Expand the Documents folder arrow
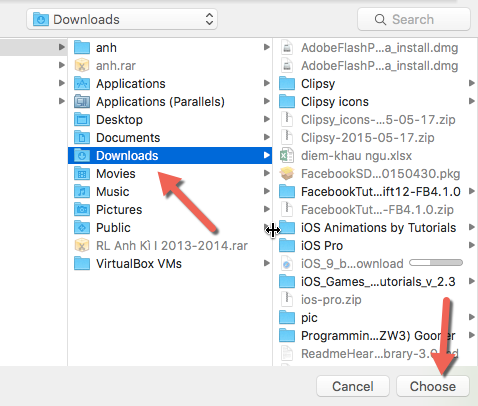The image size is (478, 406). click(x=266, y=137)
